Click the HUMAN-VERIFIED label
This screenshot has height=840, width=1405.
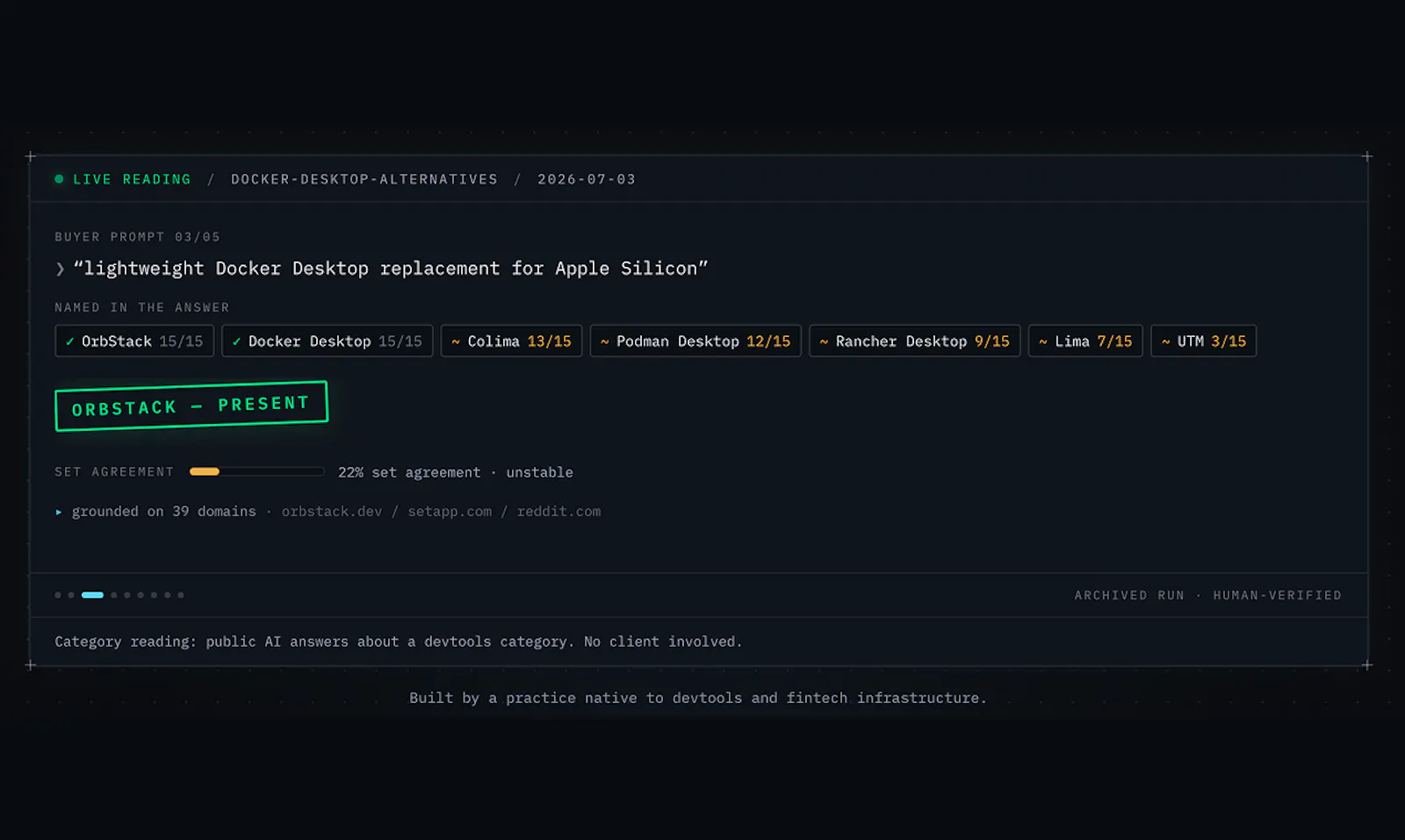[x=1278, y=595]
